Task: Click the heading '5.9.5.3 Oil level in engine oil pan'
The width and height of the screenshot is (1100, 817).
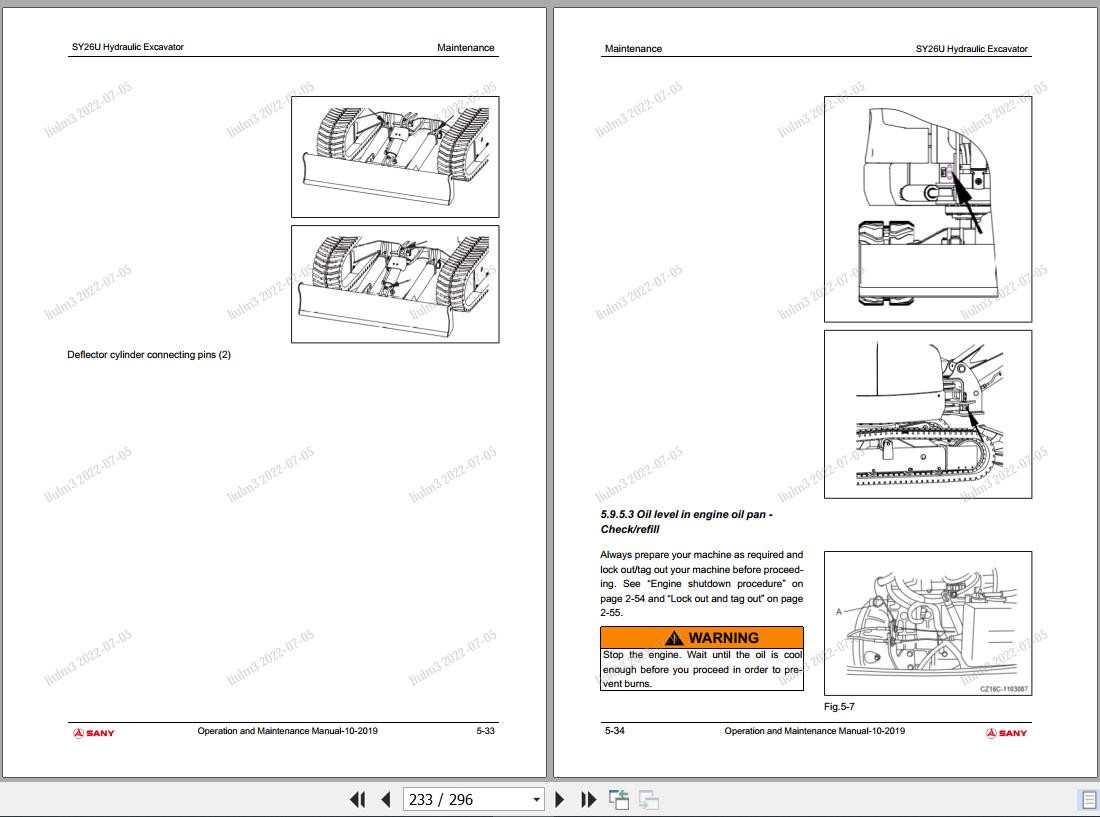Action: point(686,522)
